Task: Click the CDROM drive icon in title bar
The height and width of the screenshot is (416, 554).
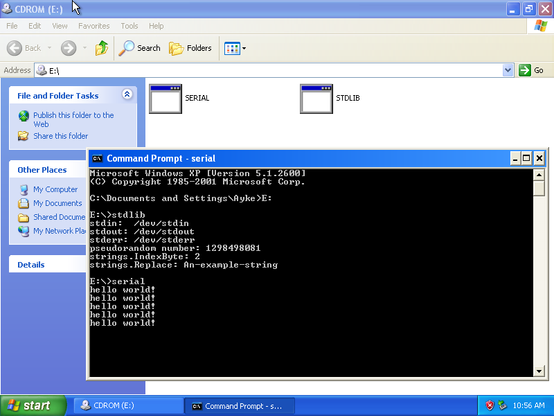Action: (x=7, y=8)
